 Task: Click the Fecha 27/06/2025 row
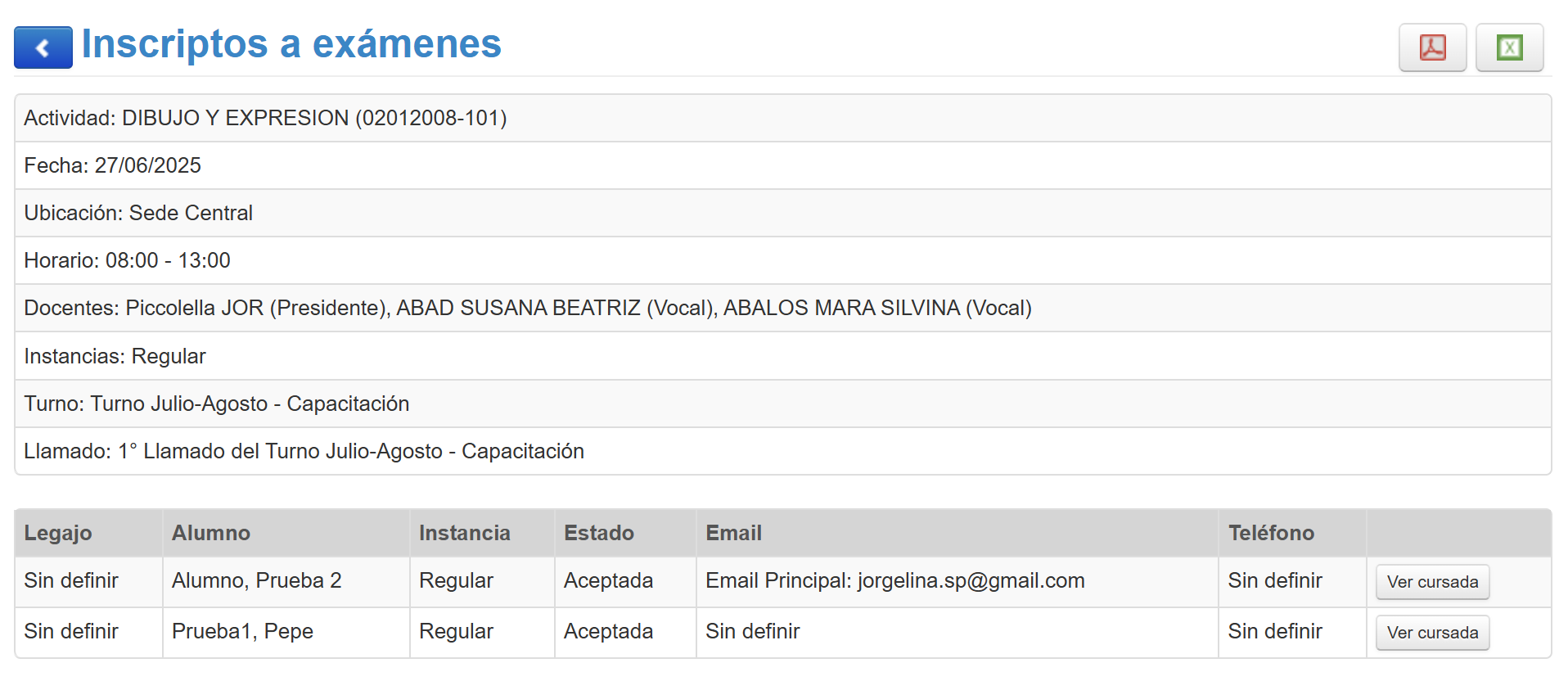pos(112,165)
